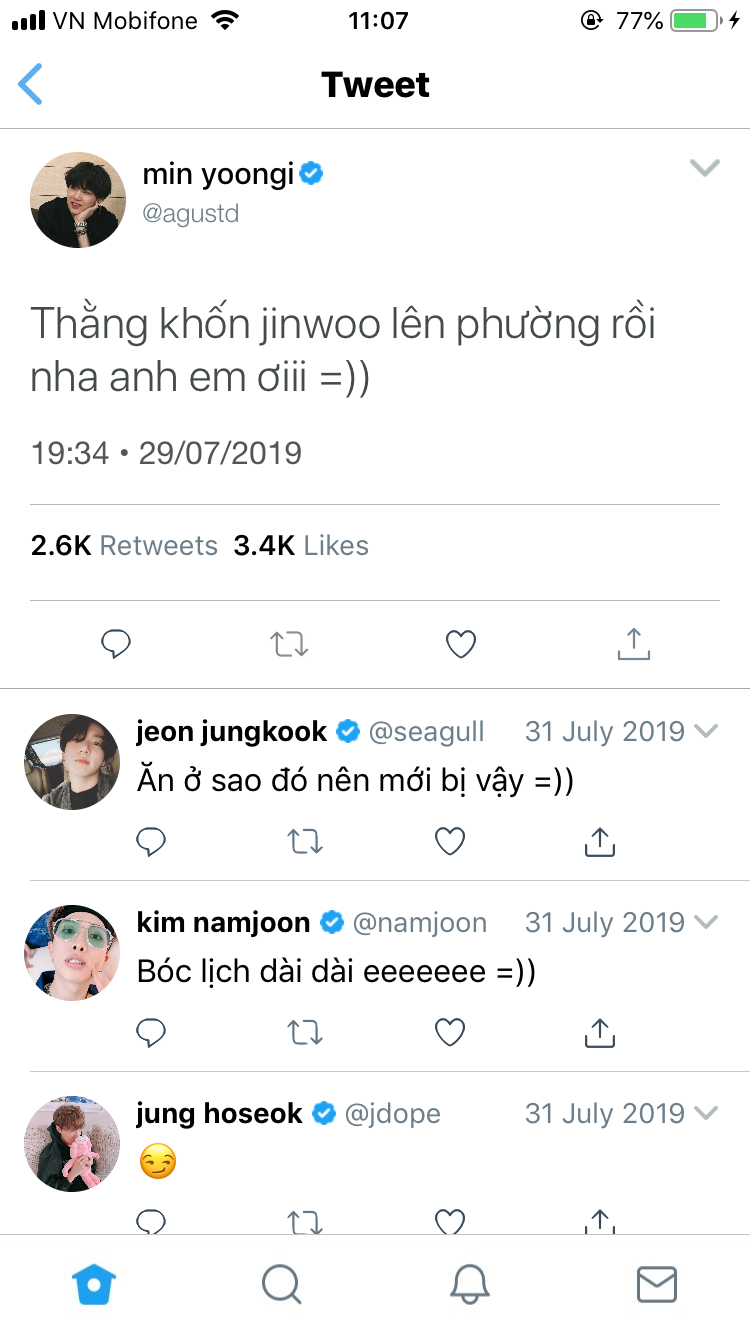Like the main tweet with heart
This screenshot has width=750, height=1334.
pyautogui.click(x=460, y=645)
